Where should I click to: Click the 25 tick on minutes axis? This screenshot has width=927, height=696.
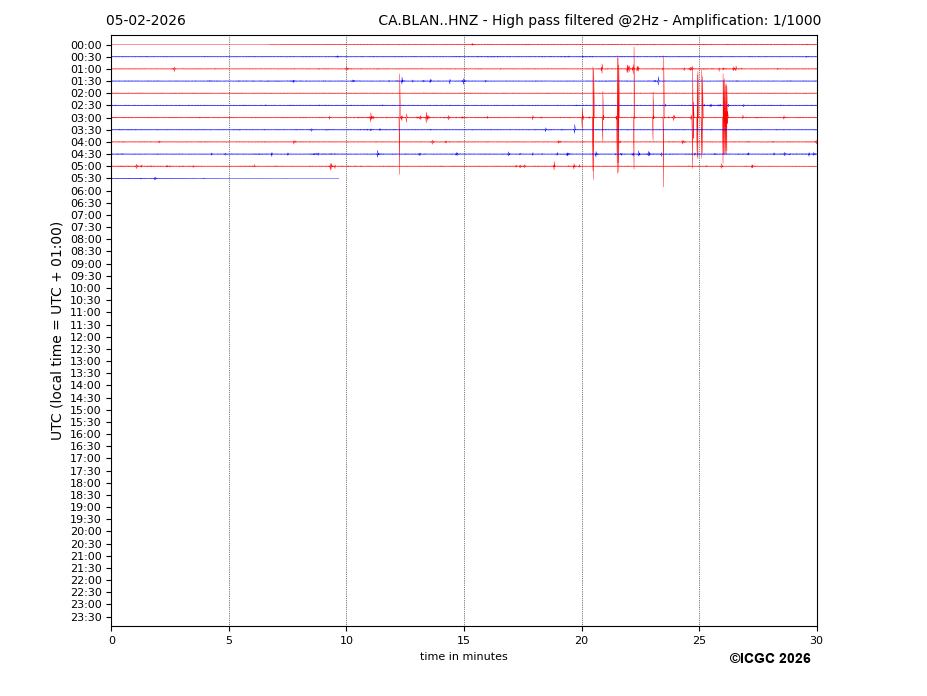point(699,640)
